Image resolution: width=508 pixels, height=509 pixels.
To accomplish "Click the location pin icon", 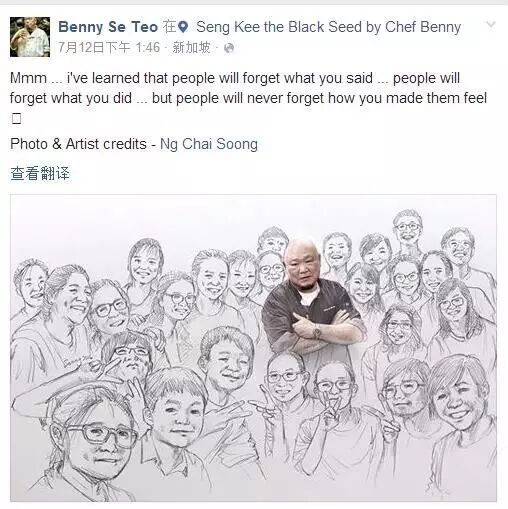I will click(183, 27).
